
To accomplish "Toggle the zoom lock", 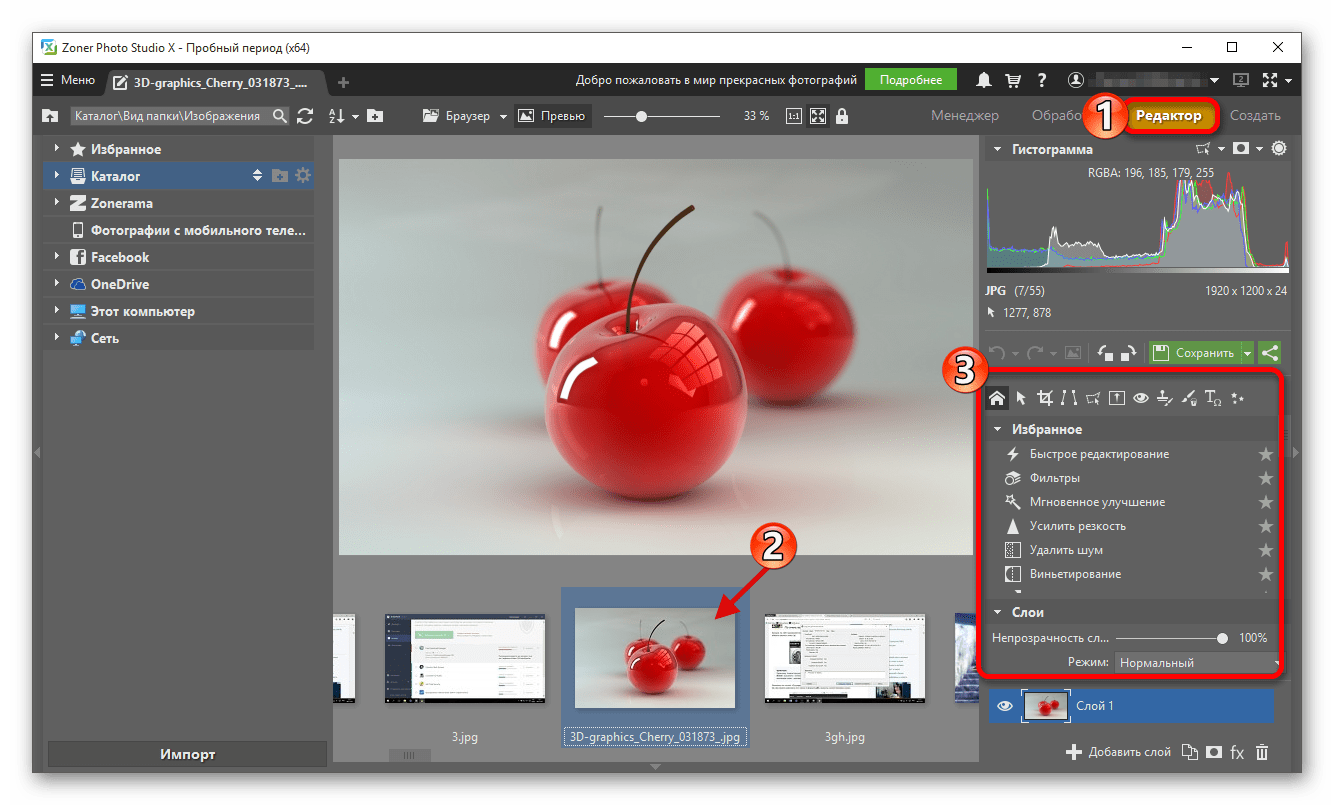I will point(842,116).
